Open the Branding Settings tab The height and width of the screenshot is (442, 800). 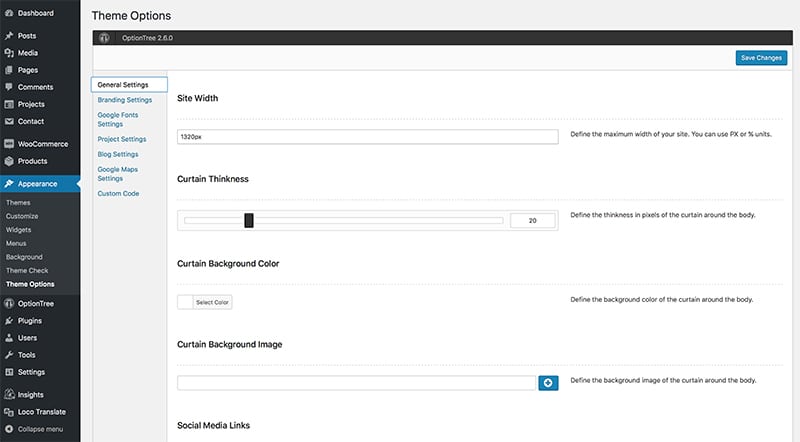pos(124,100)
